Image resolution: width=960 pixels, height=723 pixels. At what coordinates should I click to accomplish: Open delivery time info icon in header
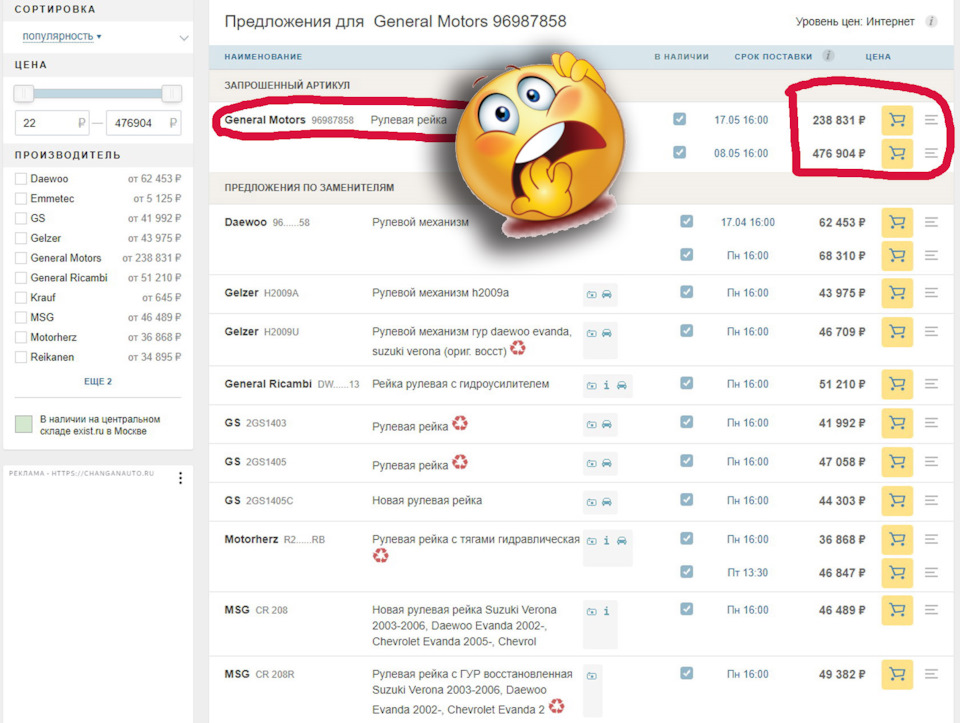[828, 56]
